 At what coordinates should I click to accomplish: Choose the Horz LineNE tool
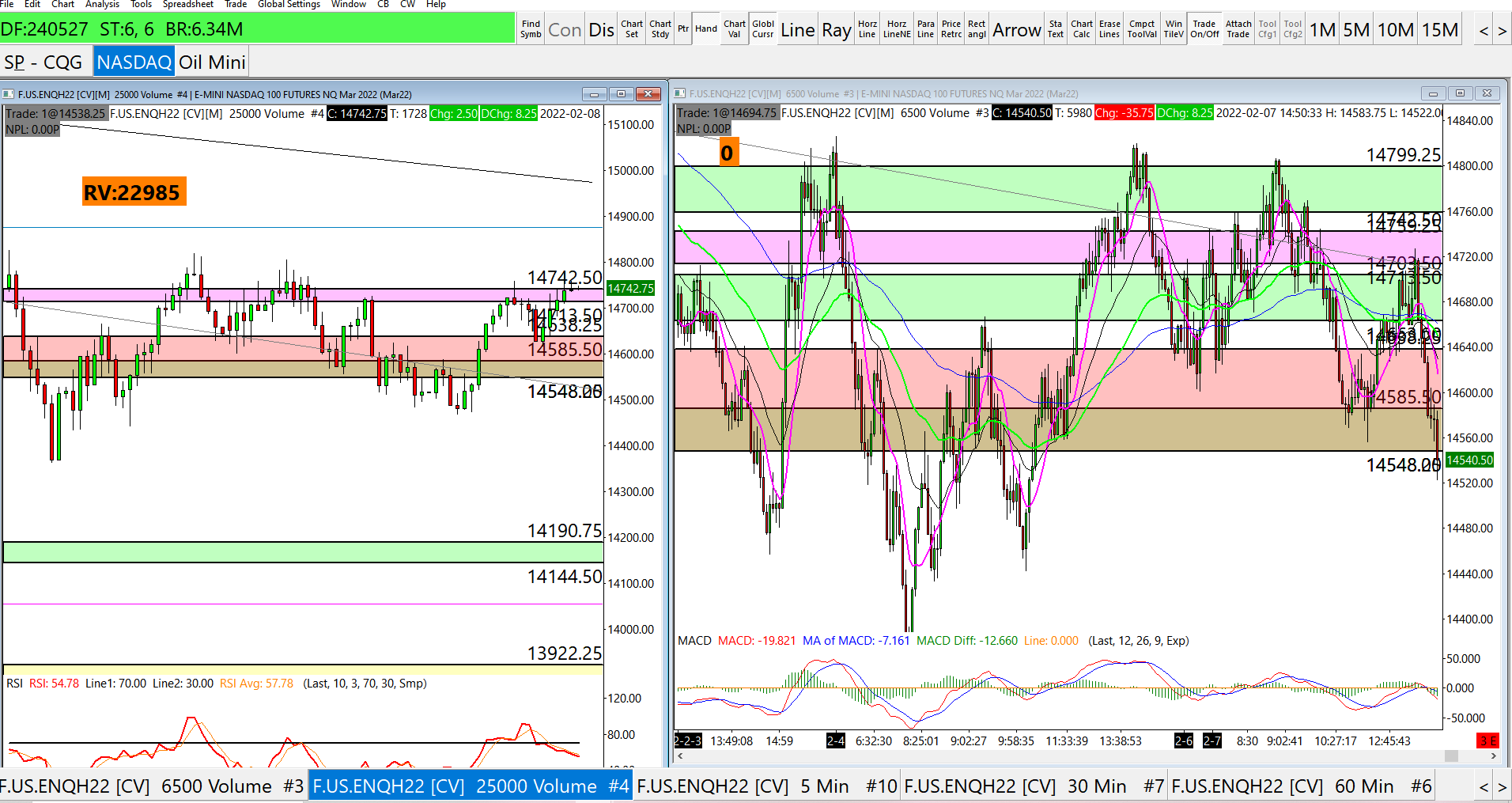pyautogui.click(x=897, y=29)
